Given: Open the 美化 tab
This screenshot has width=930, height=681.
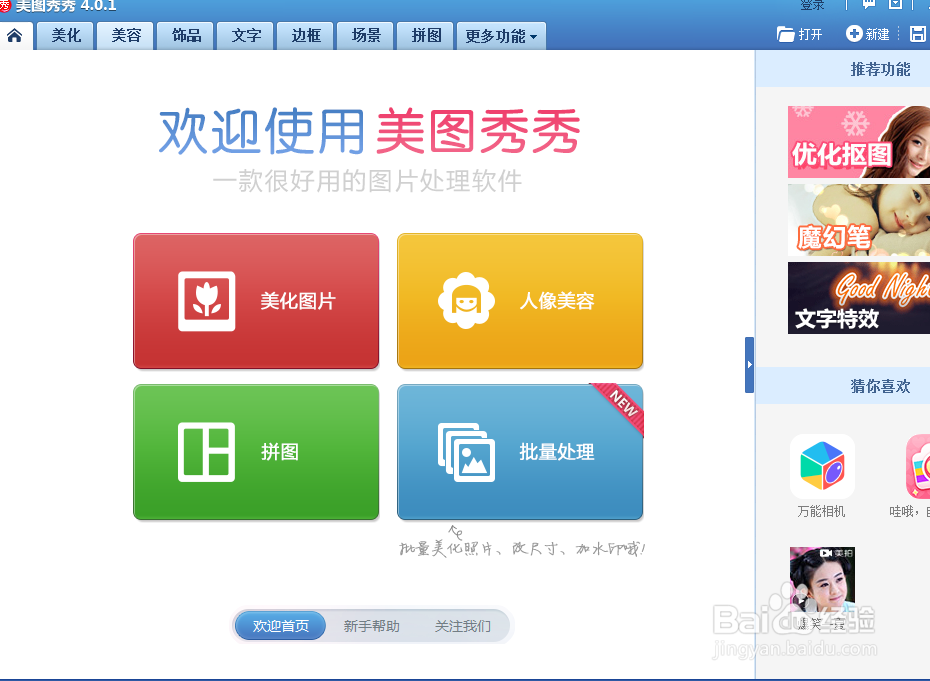Looking at the screenshot, I should click(66, 36).
